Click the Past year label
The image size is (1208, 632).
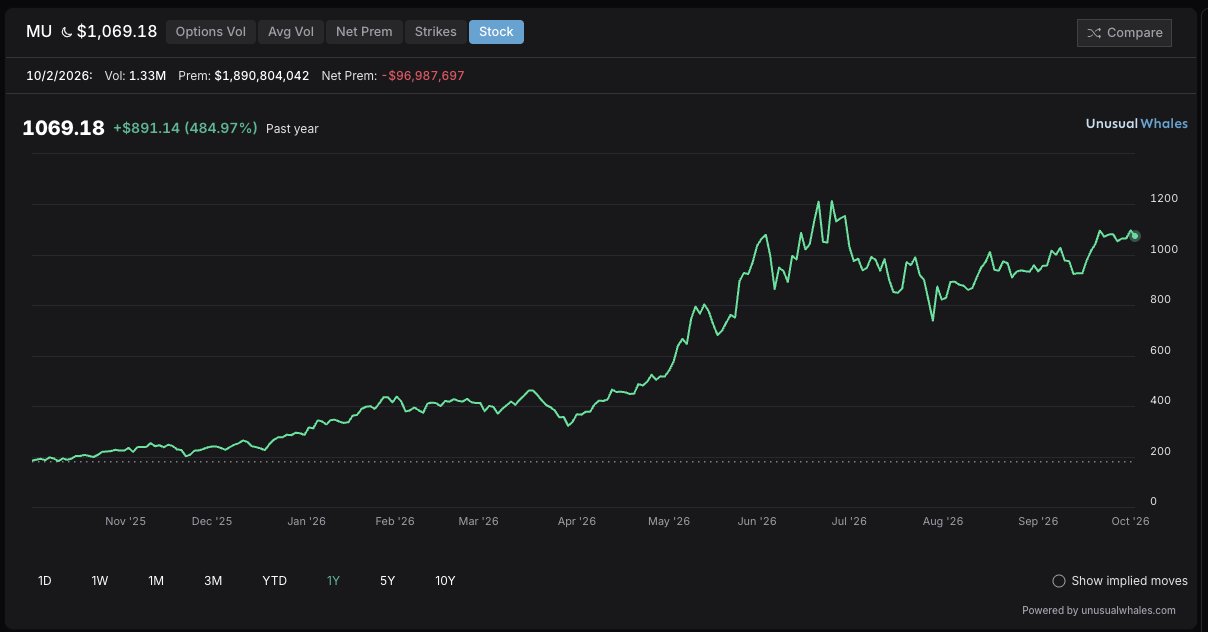(x=292, y=129)
